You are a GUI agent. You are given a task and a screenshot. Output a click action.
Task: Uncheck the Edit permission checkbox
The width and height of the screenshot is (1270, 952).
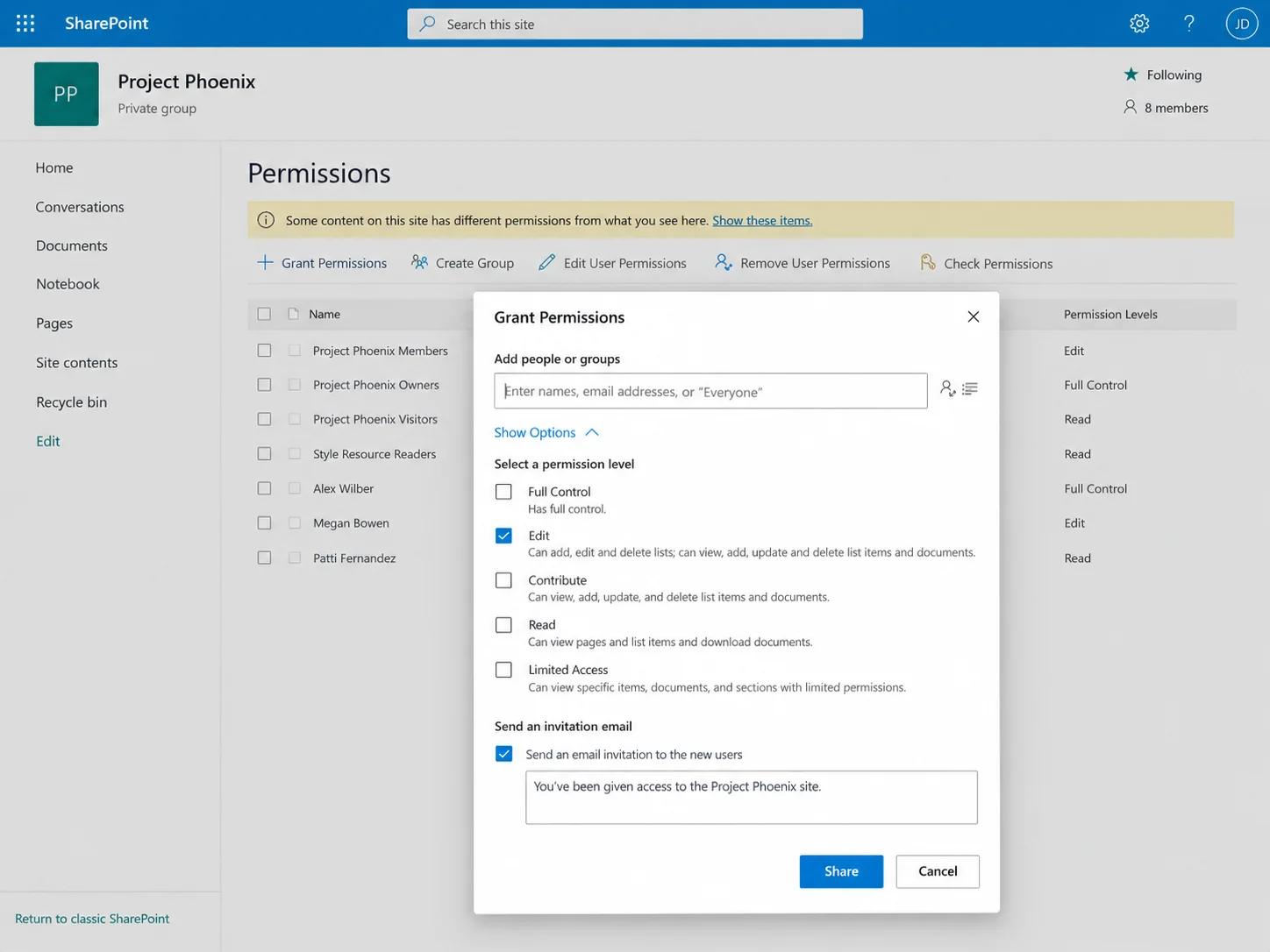[x=503, y=536]
